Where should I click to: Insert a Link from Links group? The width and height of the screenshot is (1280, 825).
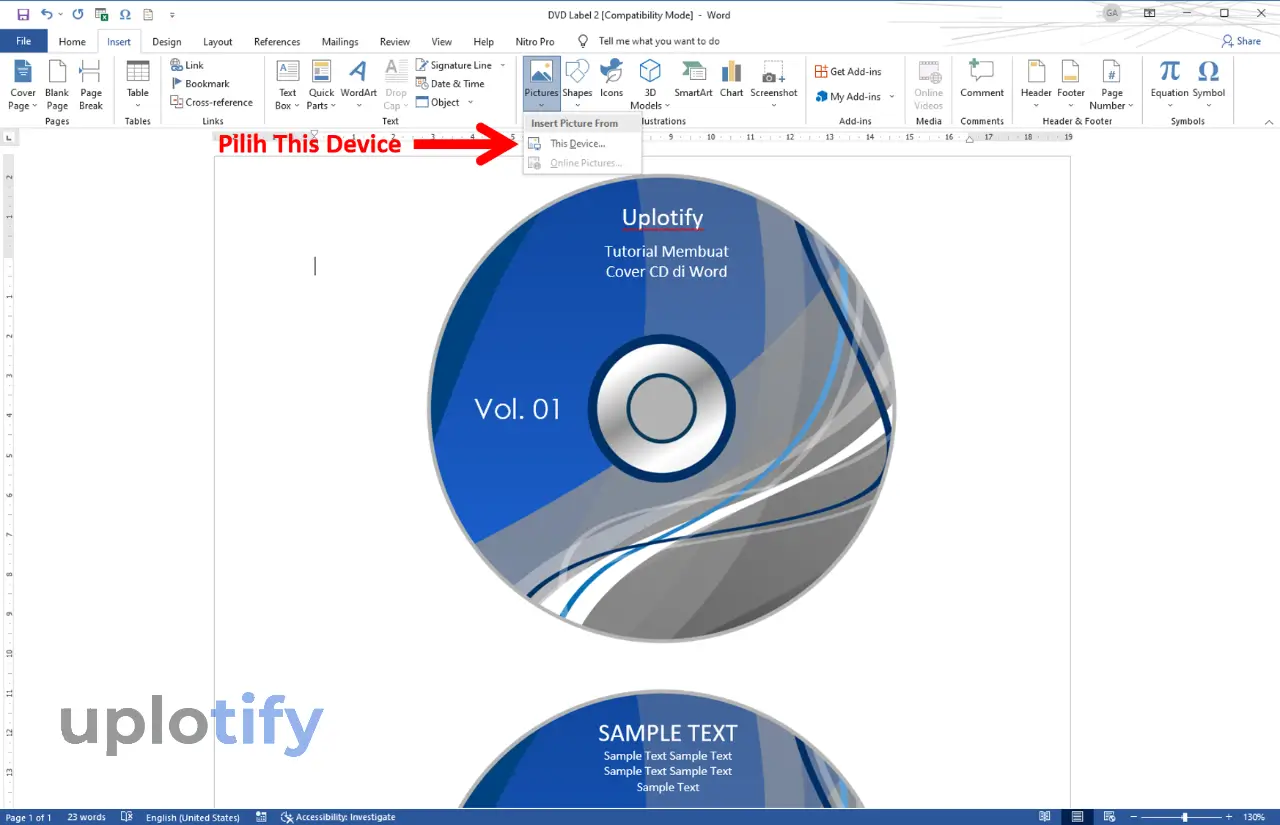(x=187, y=65)
